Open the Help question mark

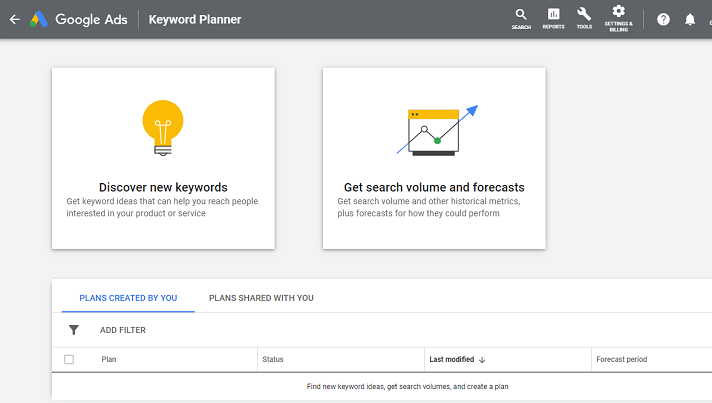pos(663,20)
